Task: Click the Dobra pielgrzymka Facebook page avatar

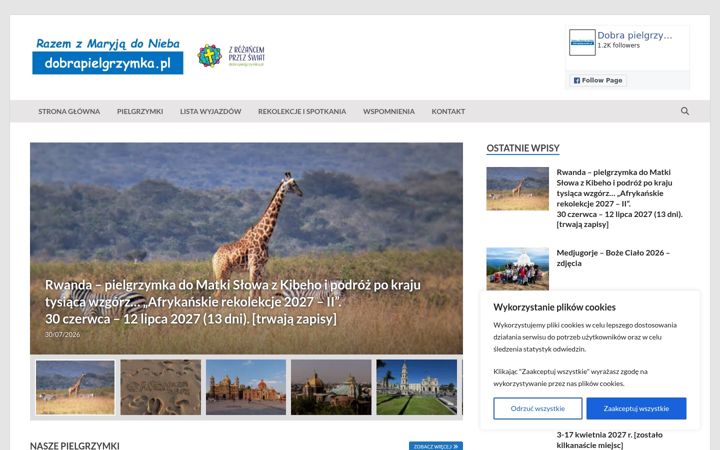Action: point(582,43)
